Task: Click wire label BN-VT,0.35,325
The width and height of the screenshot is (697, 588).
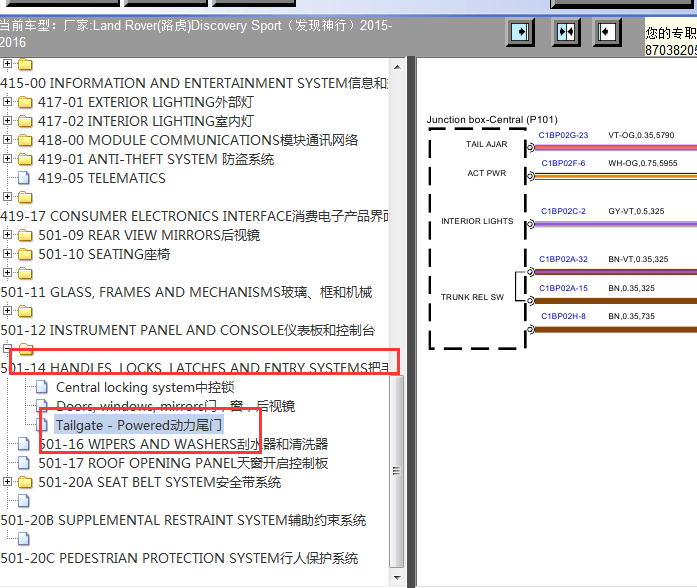Action: 638,259
